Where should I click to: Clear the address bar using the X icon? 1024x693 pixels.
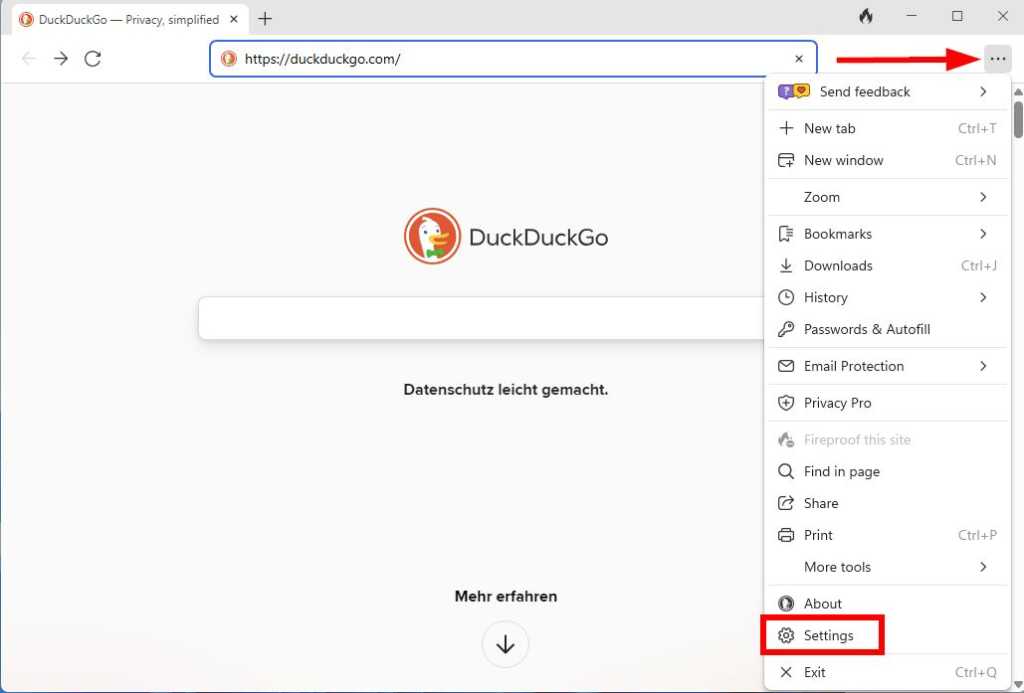click(799, 58)
